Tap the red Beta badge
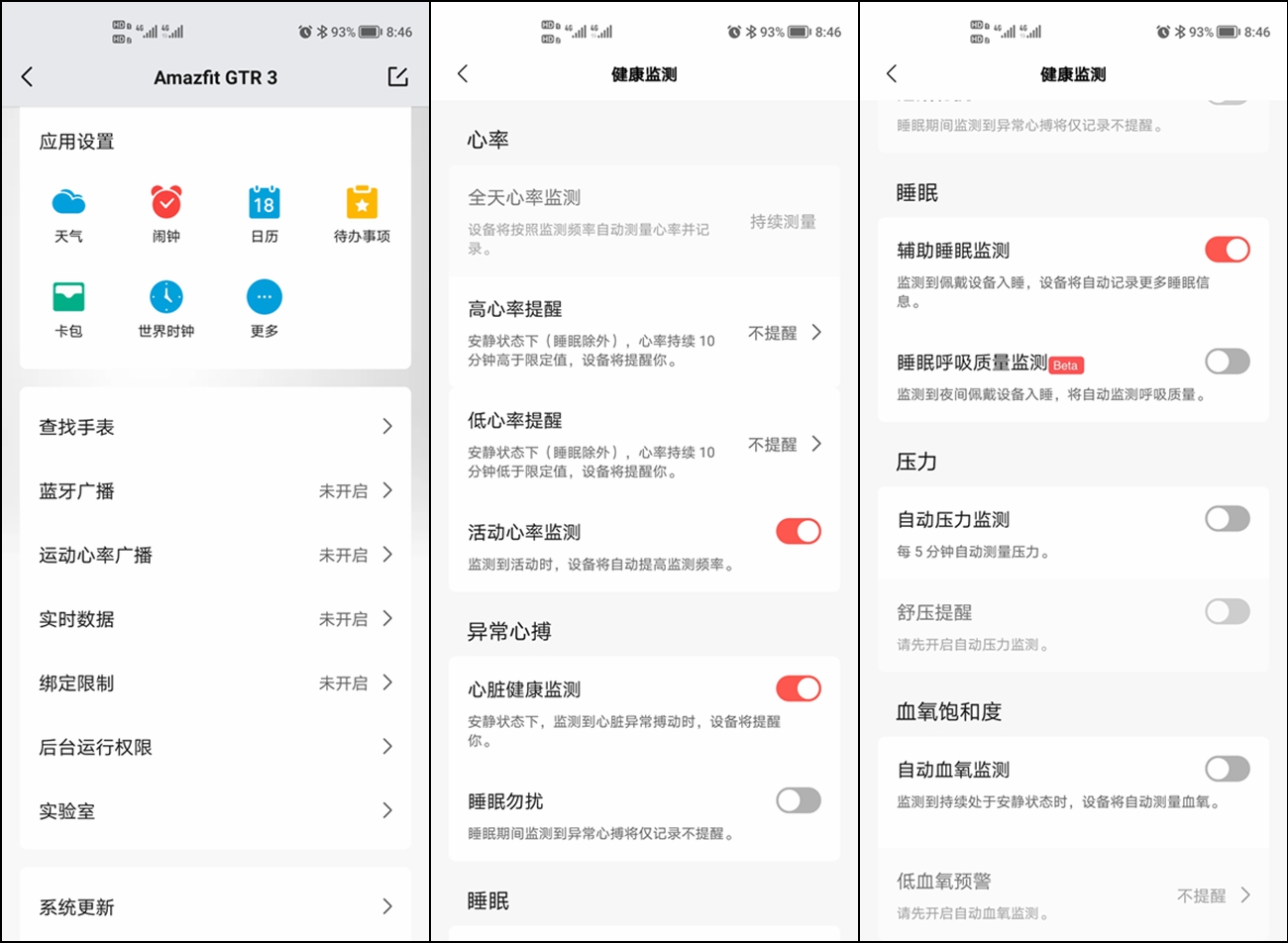The image size is (1288, 943). pyautogui.click(x=1066, y=366)
